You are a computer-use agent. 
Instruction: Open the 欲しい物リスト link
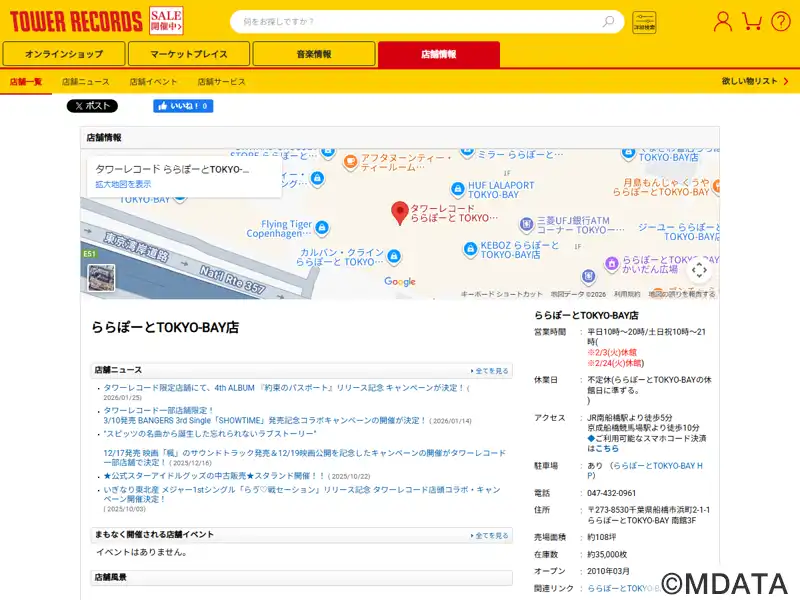pyautogui.click(x=750, y=81)
